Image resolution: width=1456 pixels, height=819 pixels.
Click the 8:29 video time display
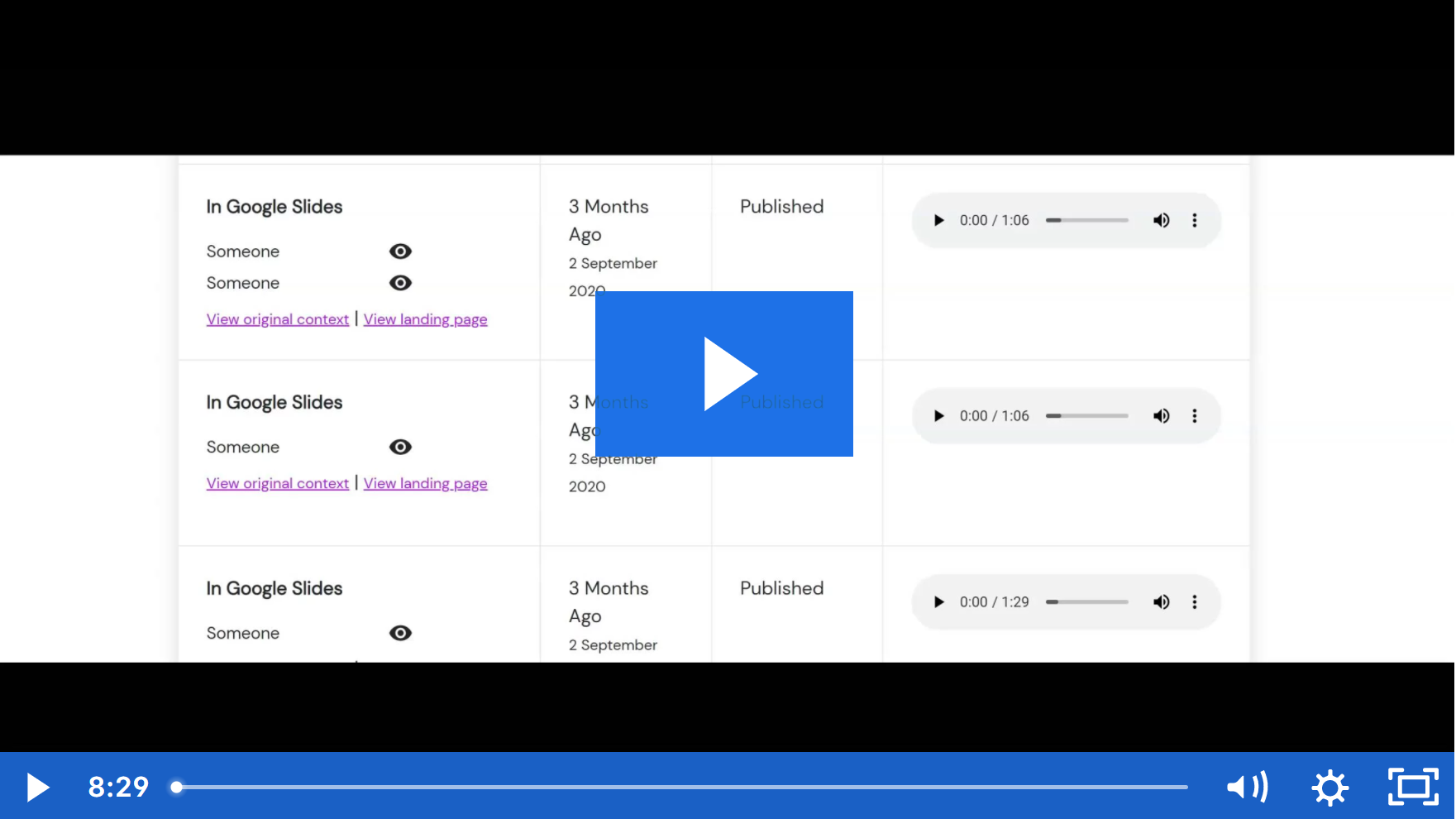[x=118, y=787]
